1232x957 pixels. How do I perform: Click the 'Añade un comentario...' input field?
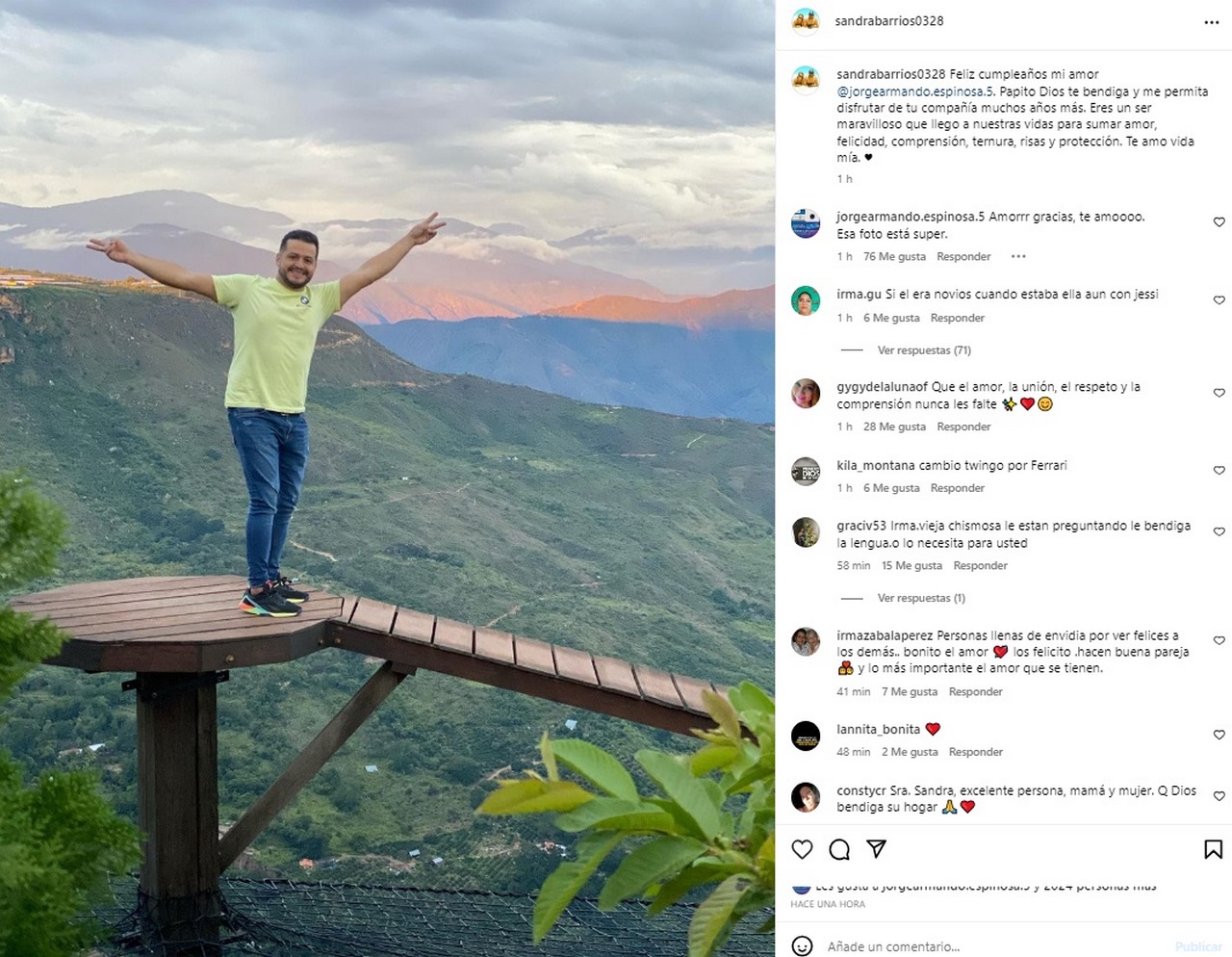pos(991,946)
